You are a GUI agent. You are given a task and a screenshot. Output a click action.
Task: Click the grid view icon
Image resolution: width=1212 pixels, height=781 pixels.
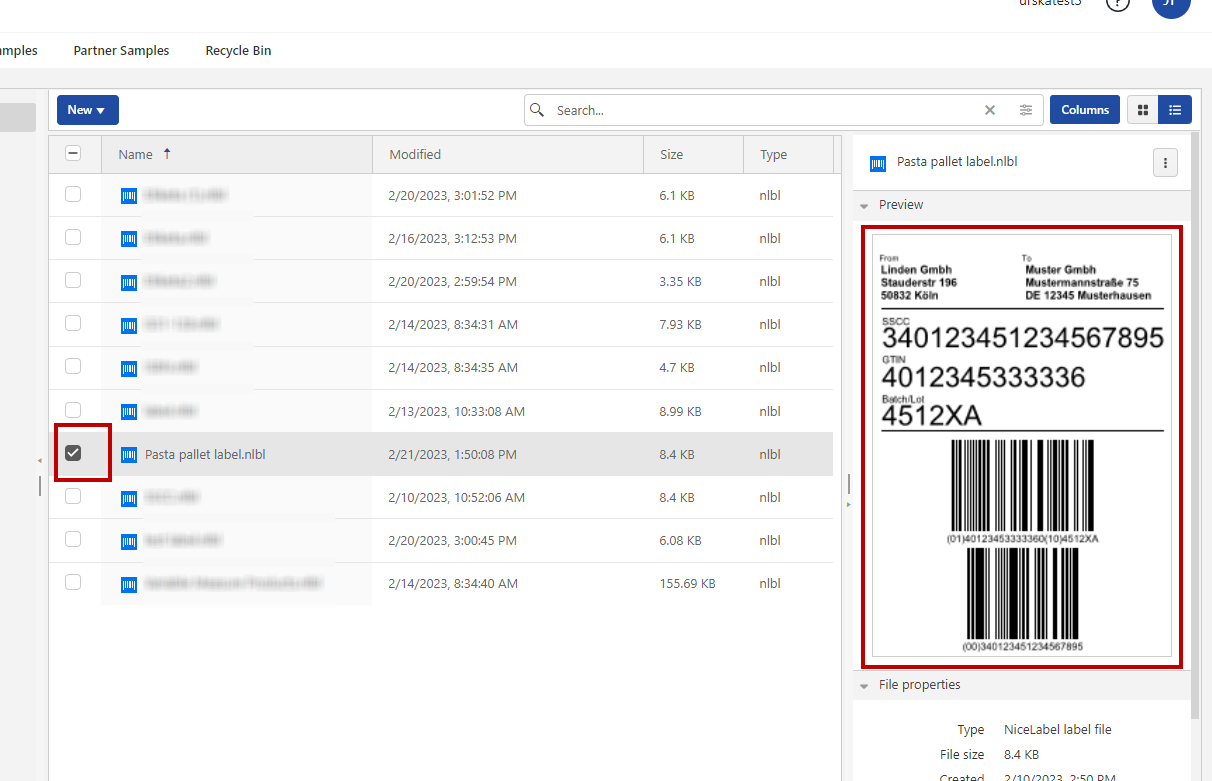tap(1143, 110)
